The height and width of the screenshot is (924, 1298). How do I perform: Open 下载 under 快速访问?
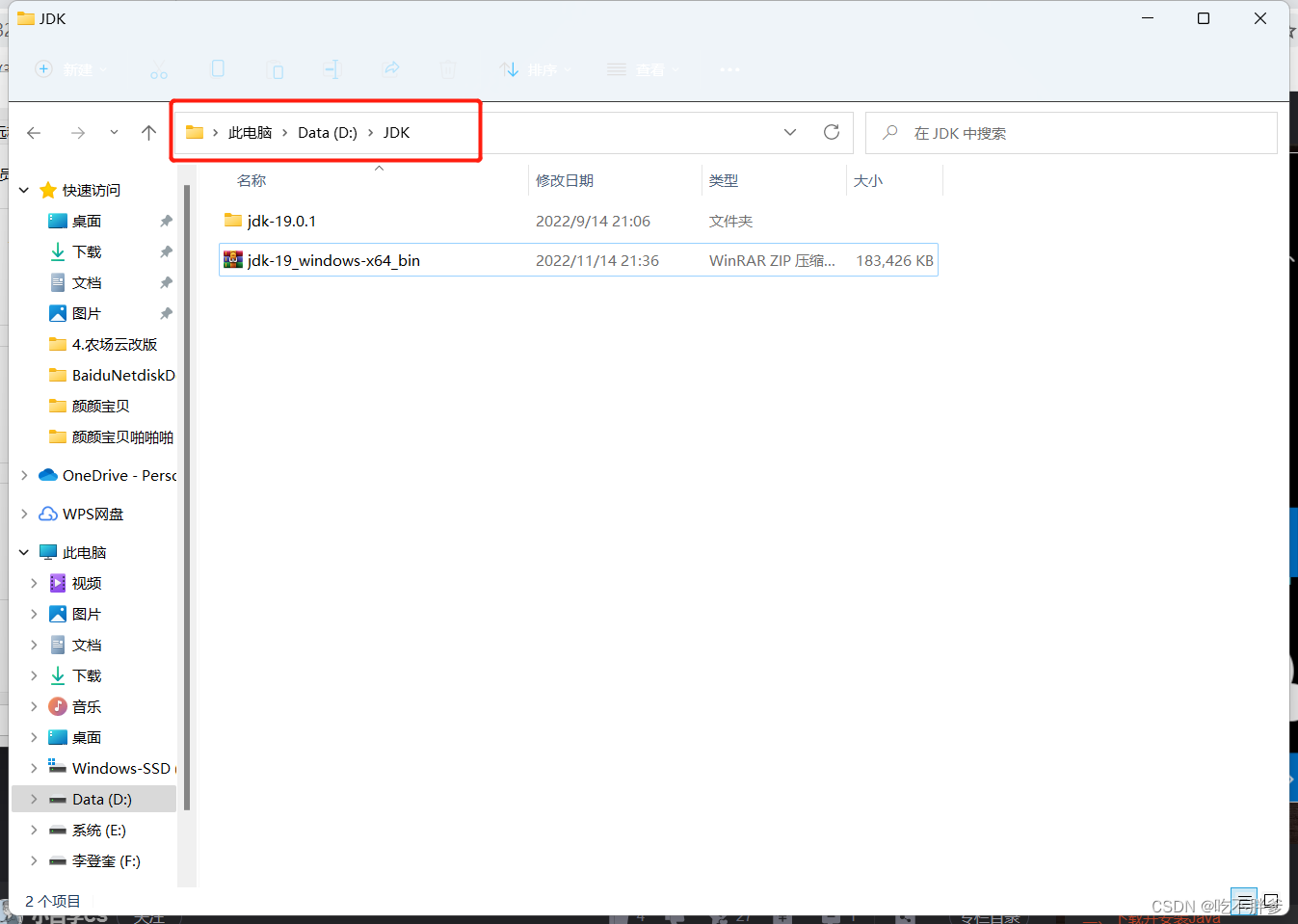[87, 251]
